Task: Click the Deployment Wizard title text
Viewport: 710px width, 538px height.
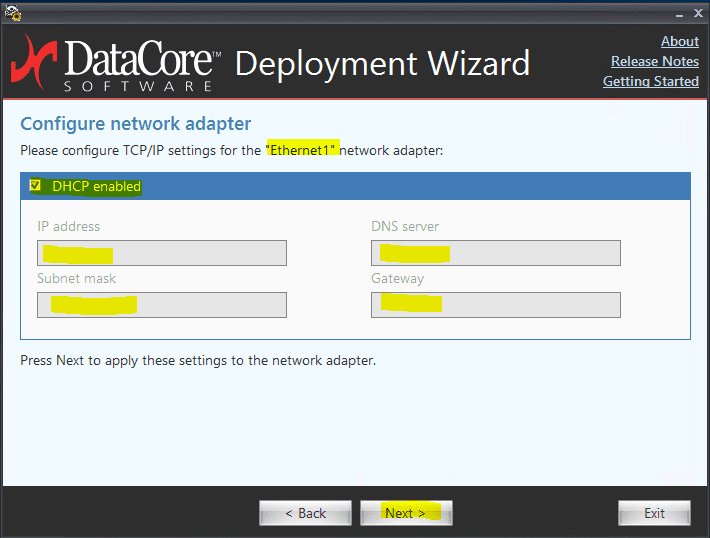Action: [382, 63]
